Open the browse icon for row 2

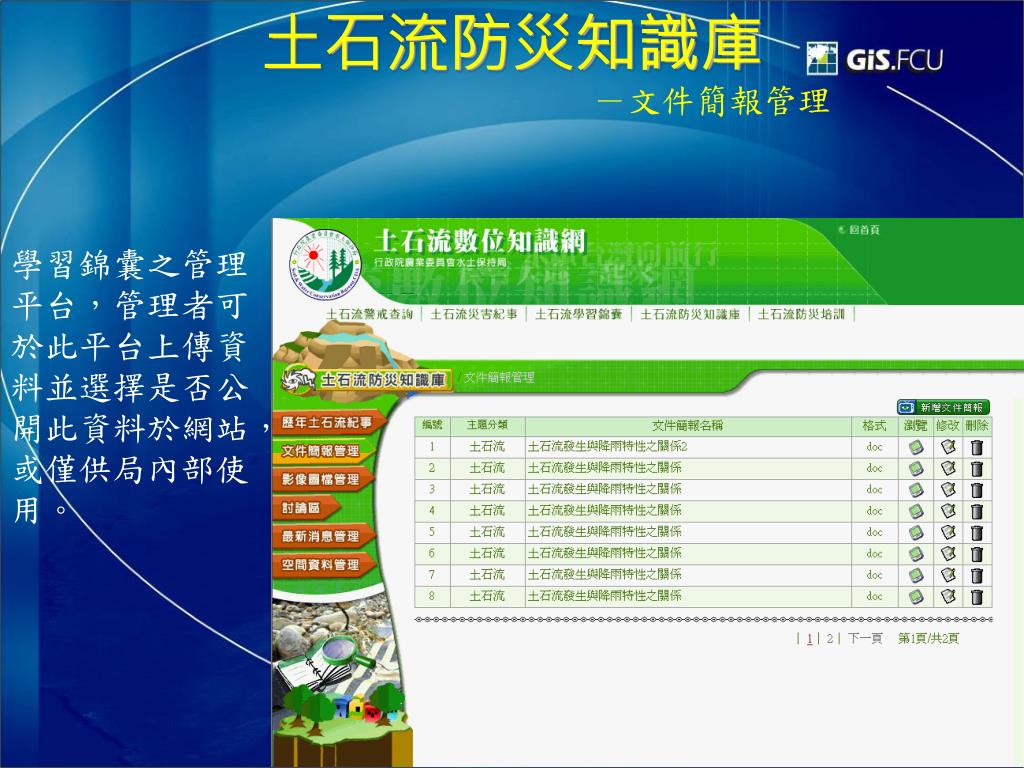[916, 469]
